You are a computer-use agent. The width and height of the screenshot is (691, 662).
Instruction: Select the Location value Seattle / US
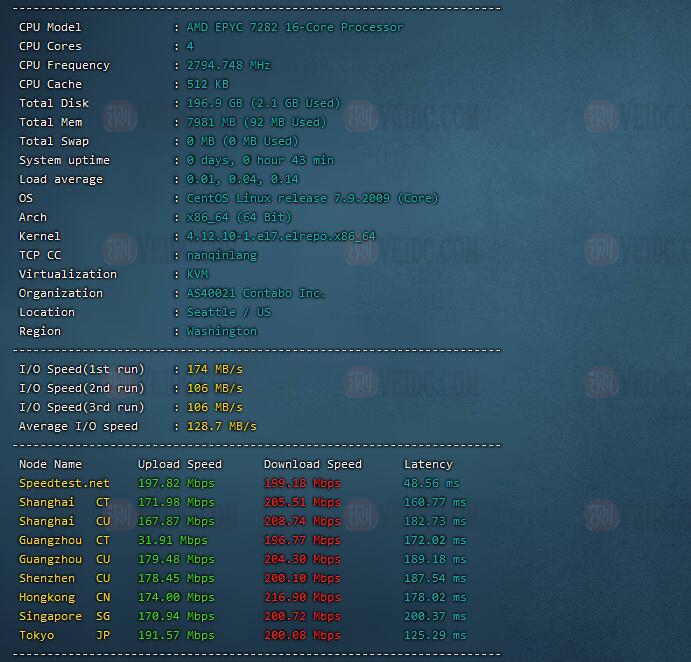pos(229,312)
